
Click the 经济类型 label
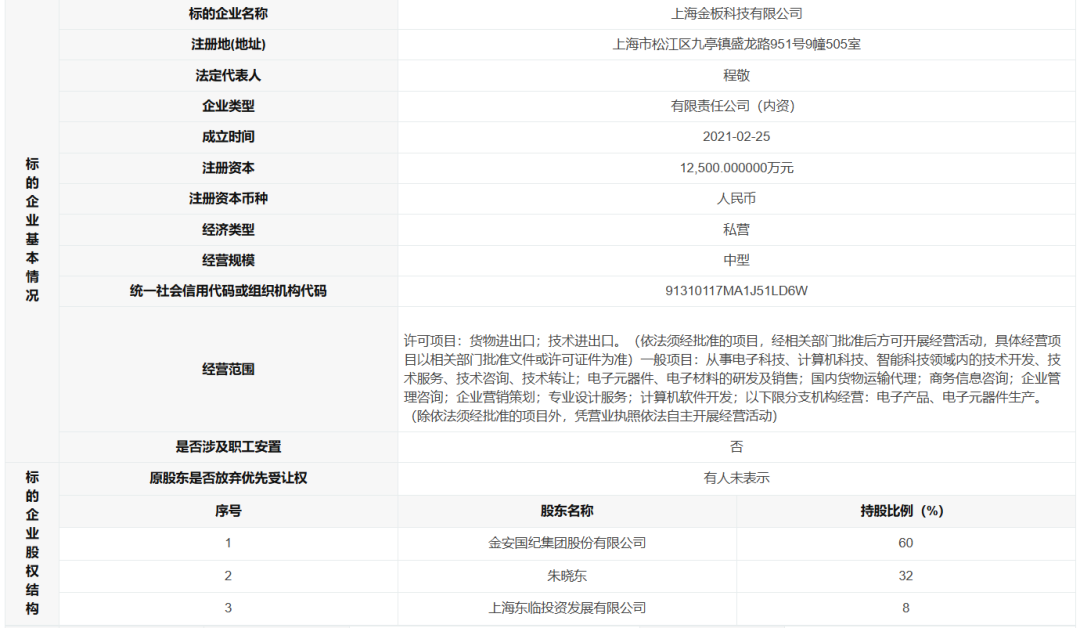point(228,229)
